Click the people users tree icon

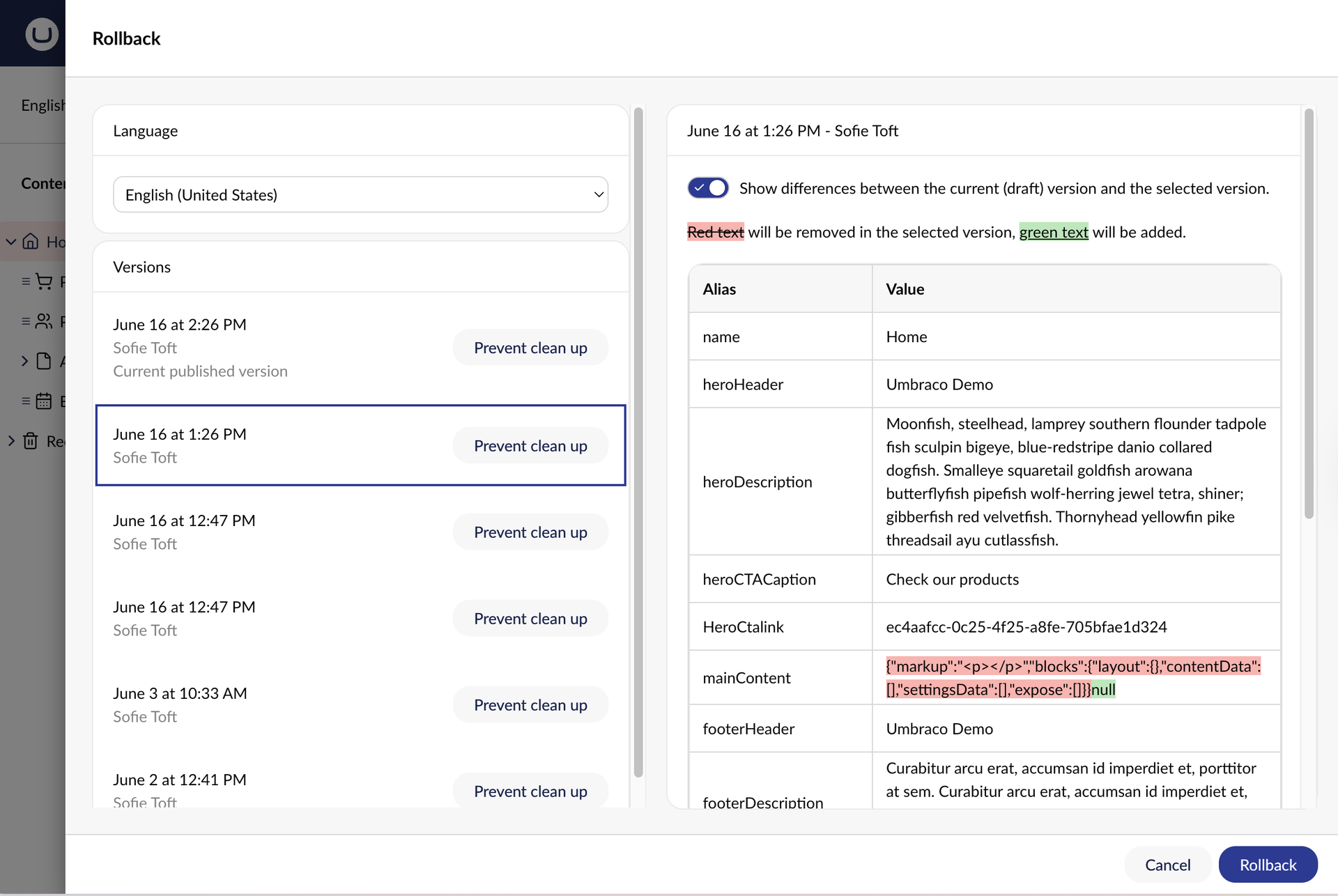[44, 321]
